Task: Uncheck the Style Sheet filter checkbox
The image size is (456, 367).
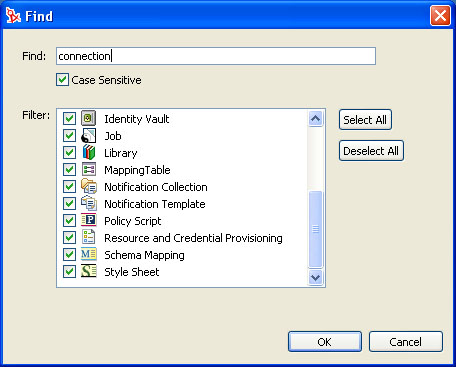Action: 69,272
